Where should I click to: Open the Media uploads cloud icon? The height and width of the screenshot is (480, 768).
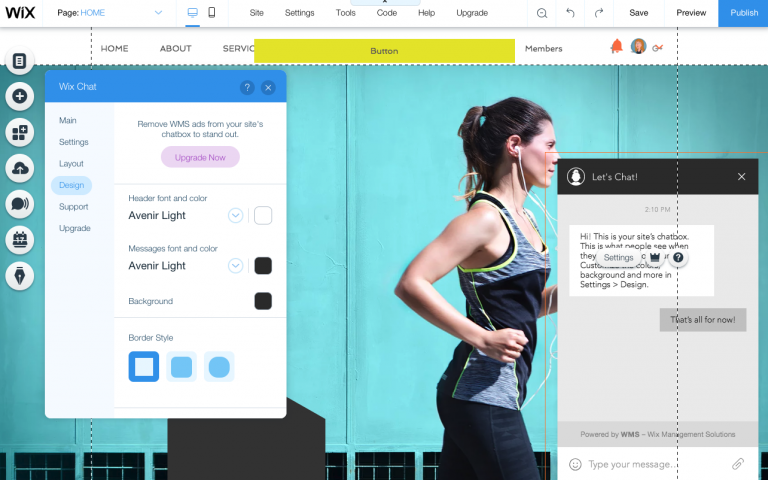(x=20, y=168)
